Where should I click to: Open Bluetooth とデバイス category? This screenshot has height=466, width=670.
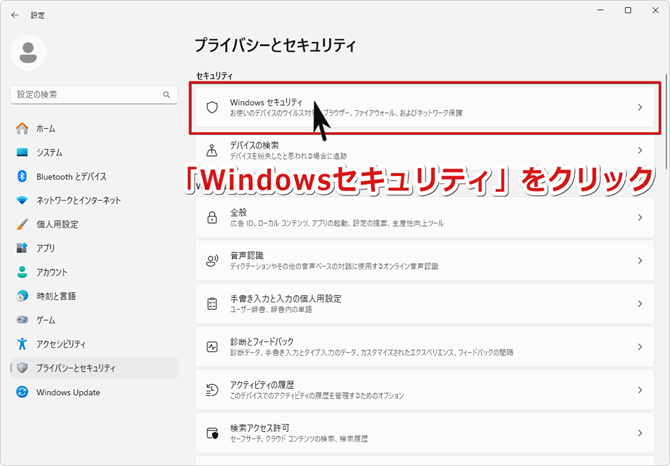click(x=94, y=176)
